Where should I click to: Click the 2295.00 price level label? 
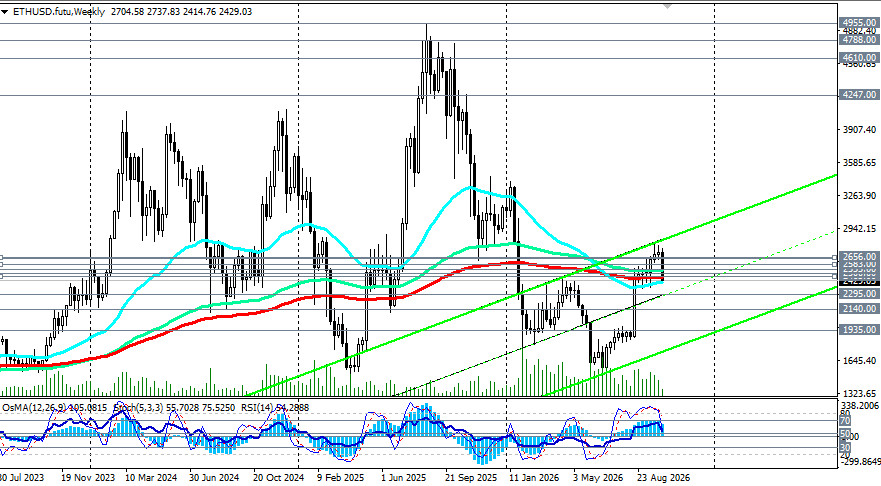tap(859, 294)
